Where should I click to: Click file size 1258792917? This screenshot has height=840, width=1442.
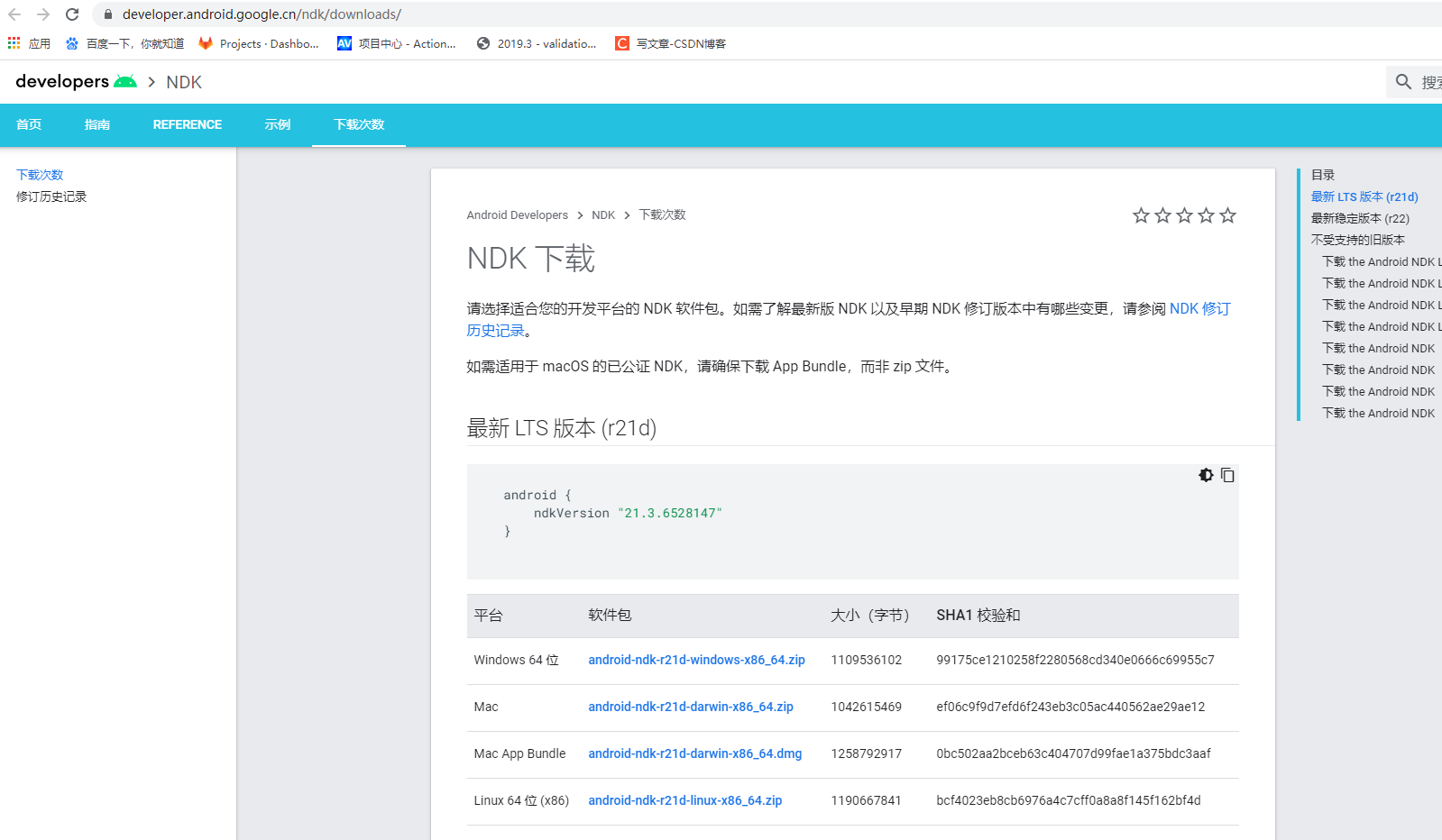coord(867,754)
